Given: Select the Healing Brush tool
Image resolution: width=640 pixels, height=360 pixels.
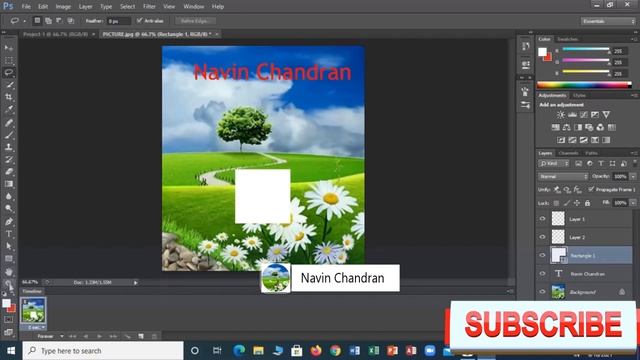Looking at the screenshot, I should coord(9,122).
